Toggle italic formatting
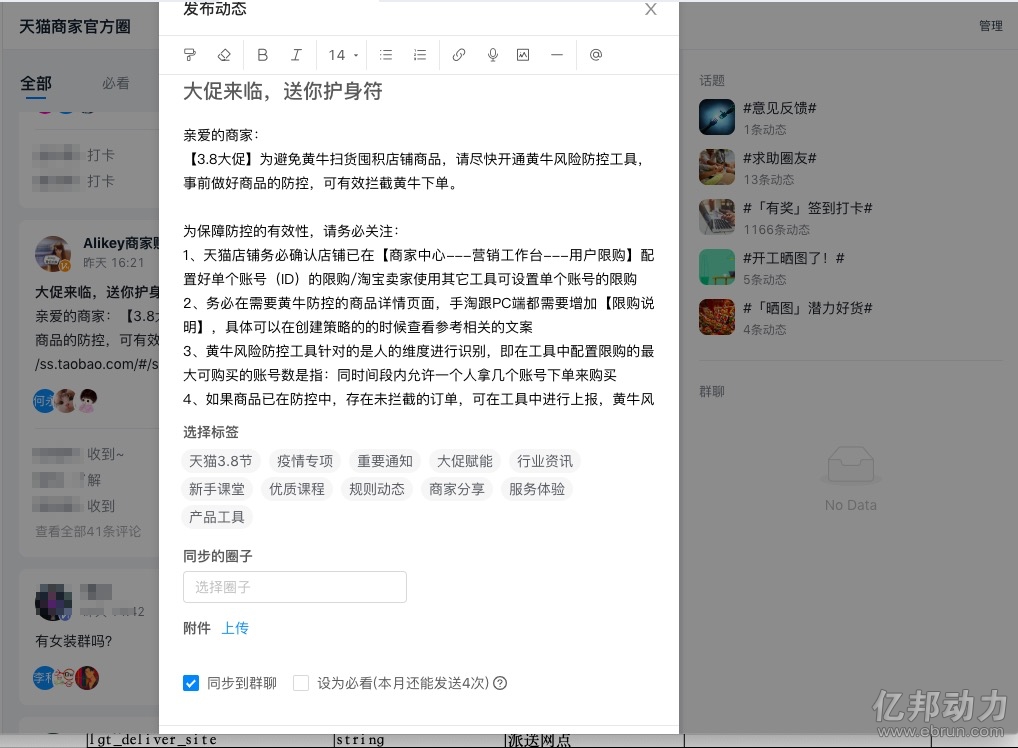 pyautogui.click(x=296, y=55)
